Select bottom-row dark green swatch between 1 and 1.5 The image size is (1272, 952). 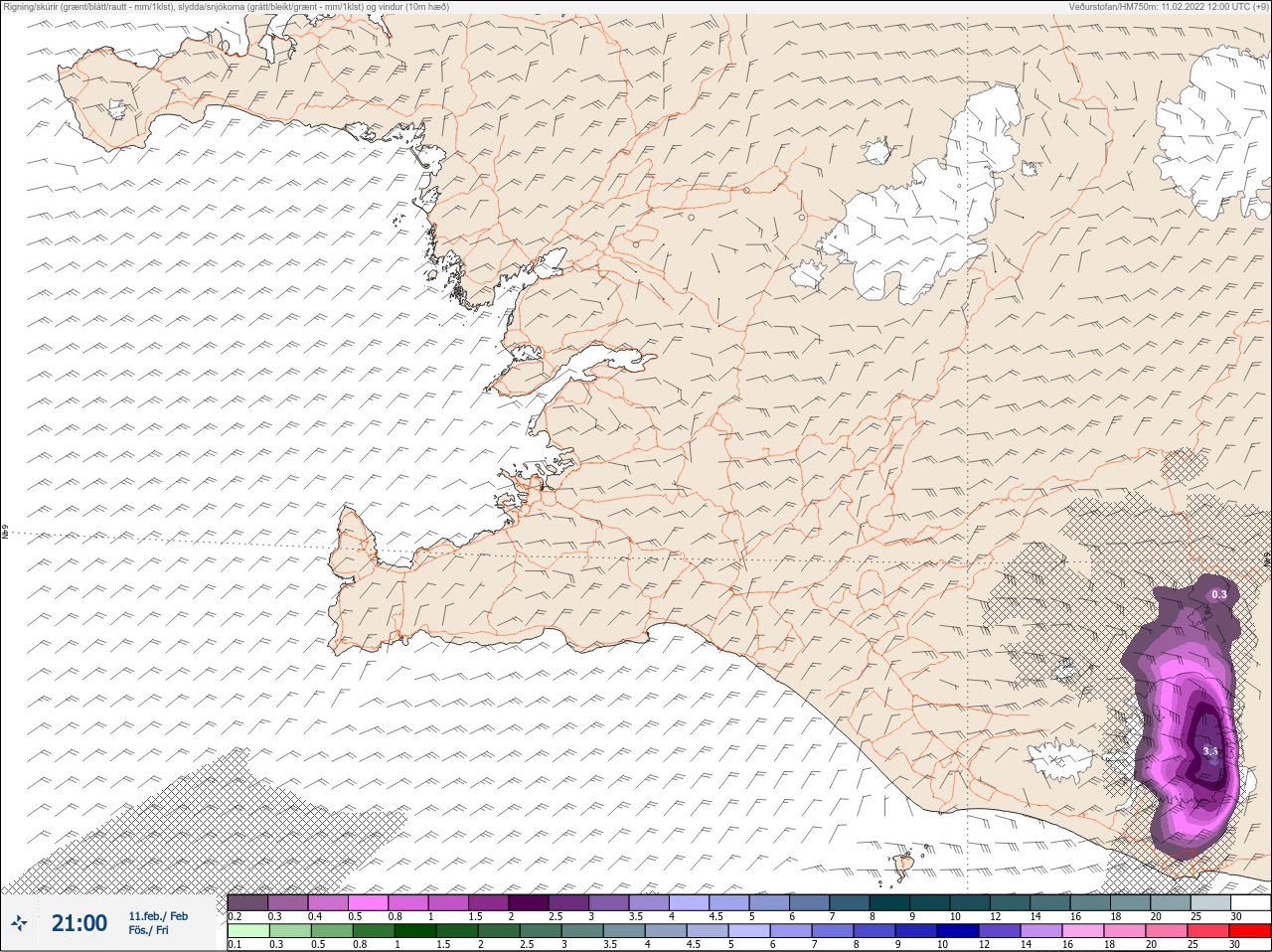(x=415, y=931)
